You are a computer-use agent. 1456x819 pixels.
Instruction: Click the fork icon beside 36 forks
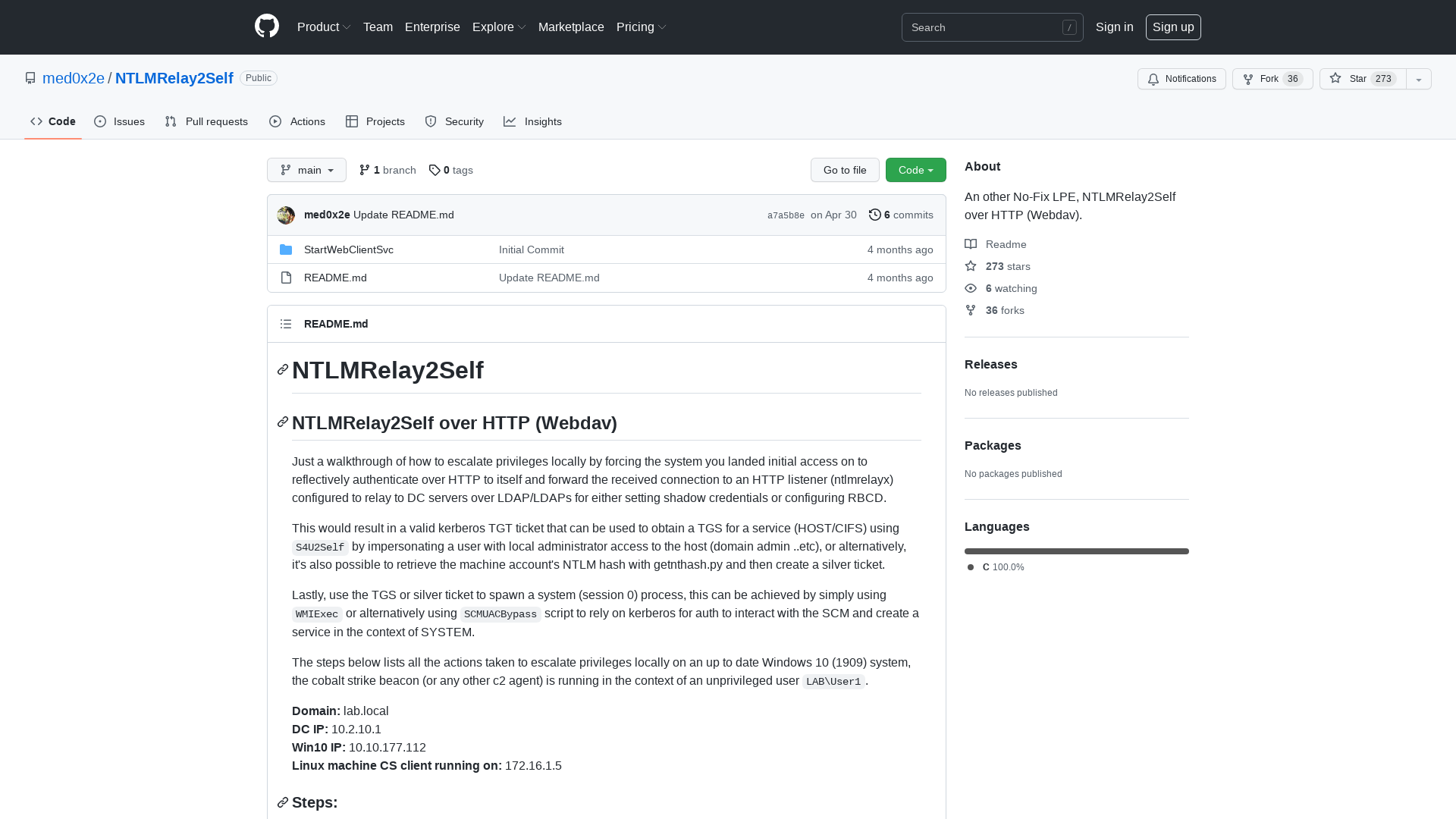971,310
